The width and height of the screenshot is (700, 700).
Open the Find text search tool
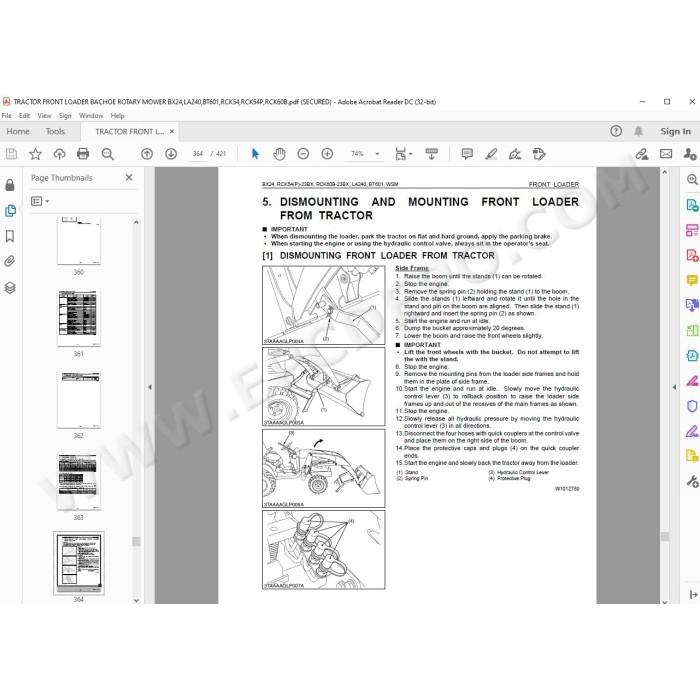(x=108, y=154)
